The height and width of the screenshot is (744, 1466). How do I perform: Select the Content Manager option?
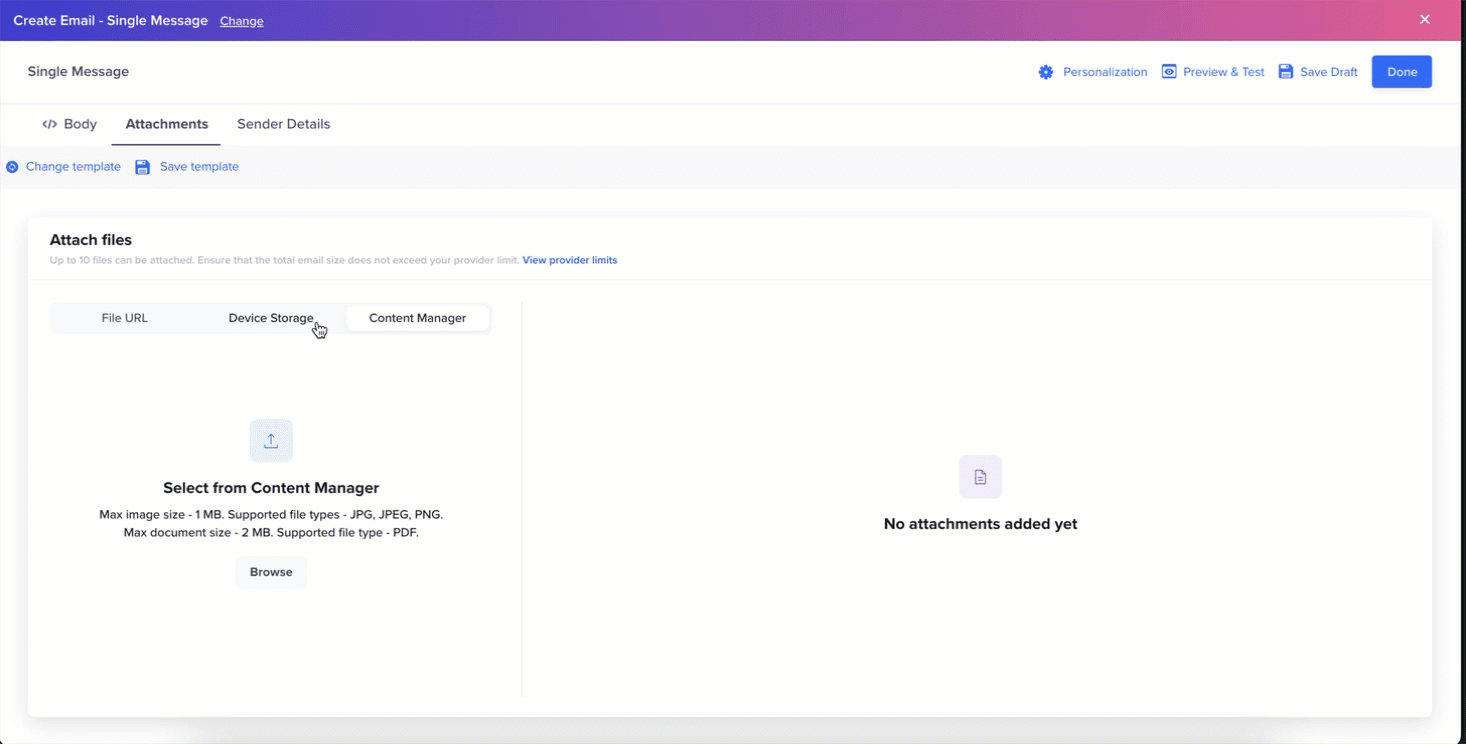tap(417, 317)
